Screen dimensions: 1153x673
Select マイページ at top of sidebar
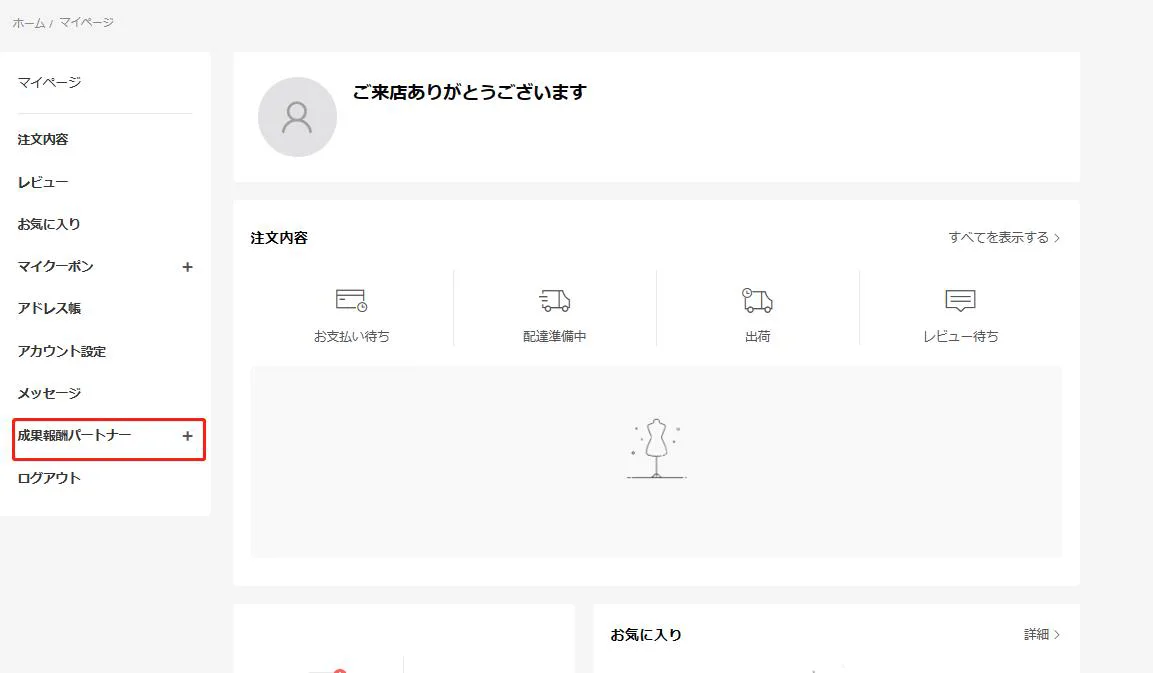49,83
